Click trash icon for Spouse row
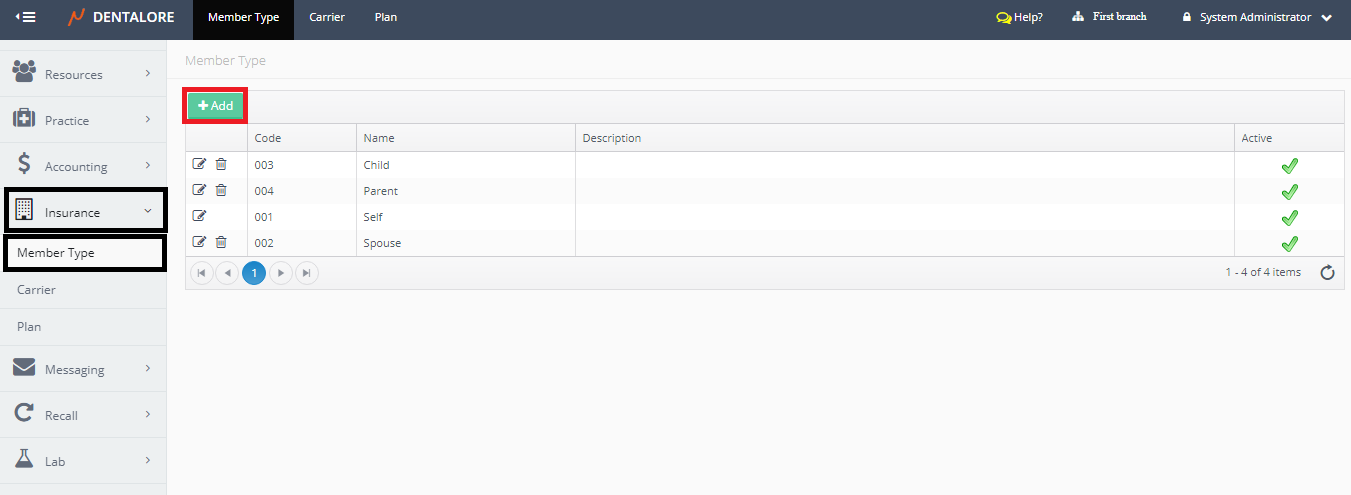The image size is (1351, 495). click(221, 242)
